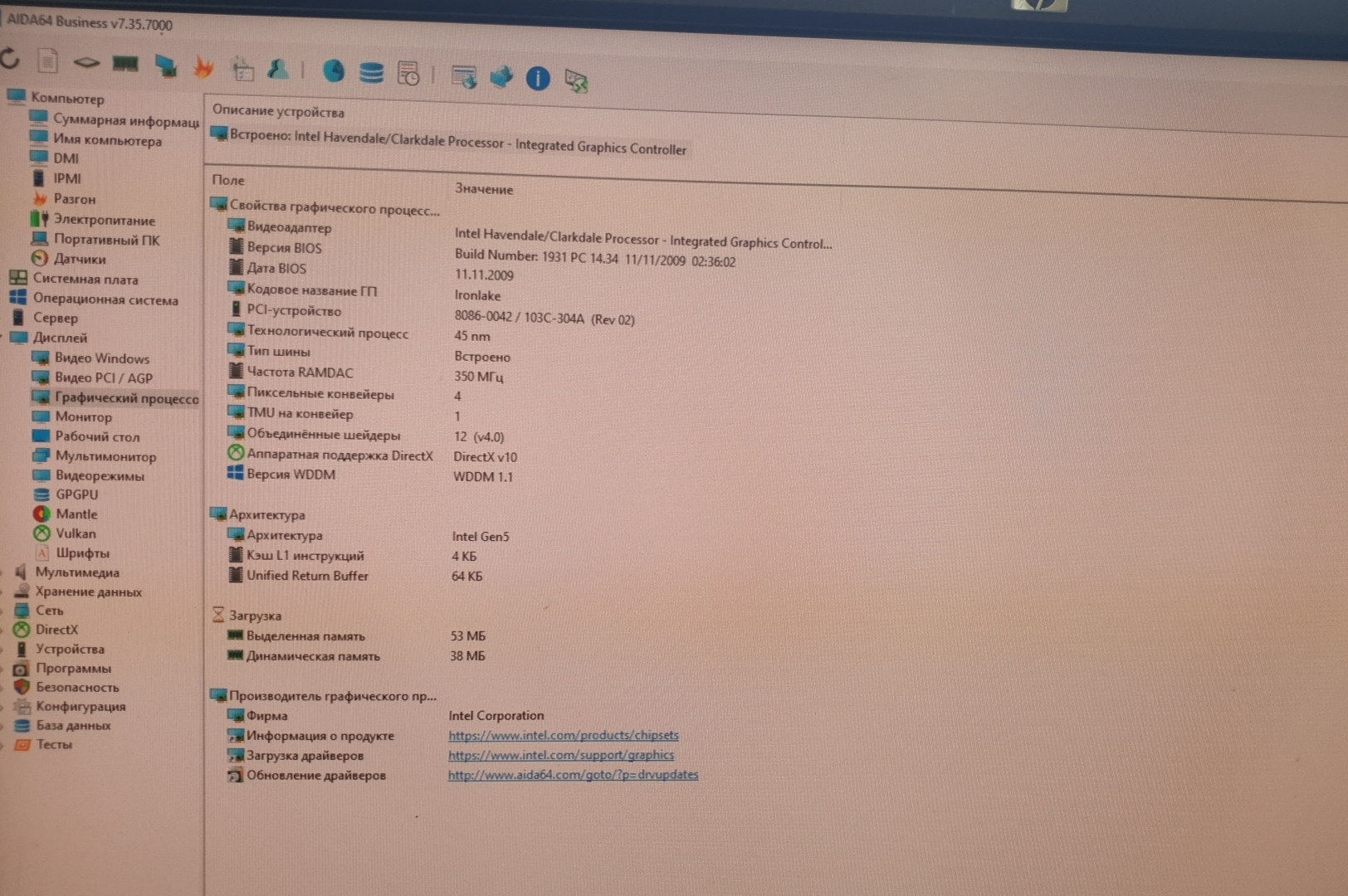Viewport: 1348px width, 896px height.
Task: Click the remote connection monitor toolbar icon
Action: coord(576,80)
